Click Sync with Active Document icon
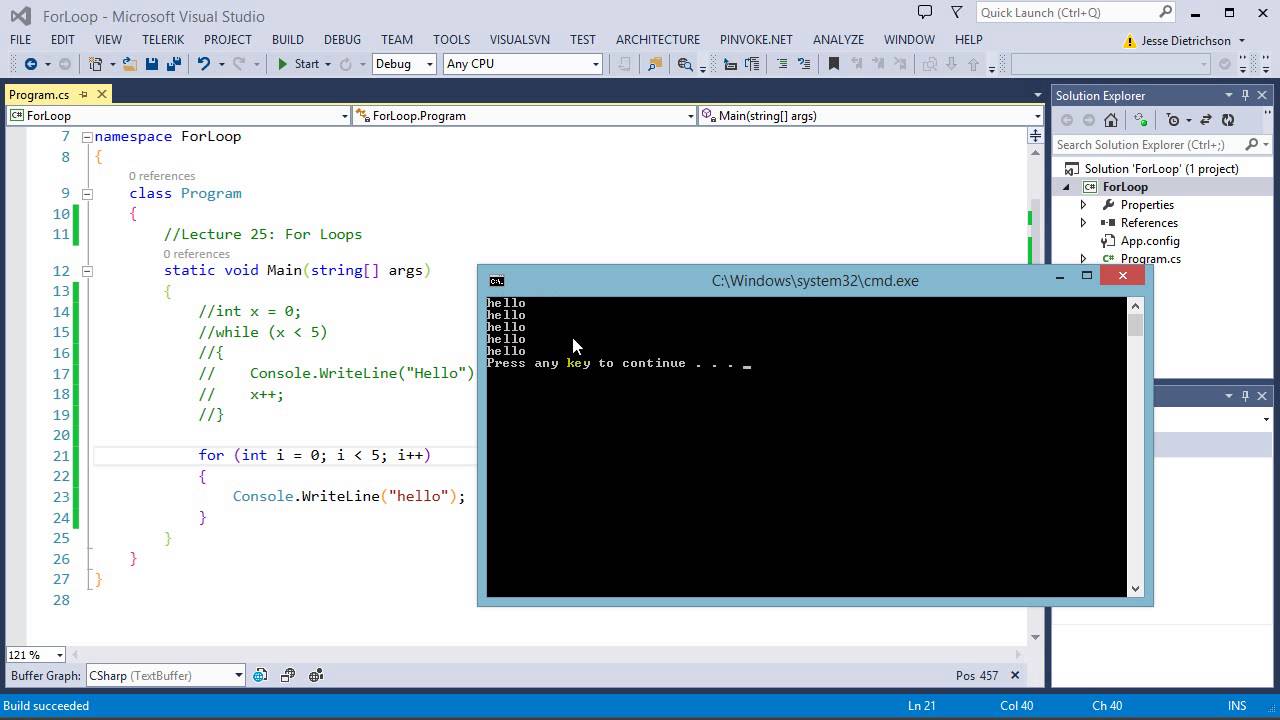The height and width of the screenshot is (720, 1280). tap(1206, 120)
